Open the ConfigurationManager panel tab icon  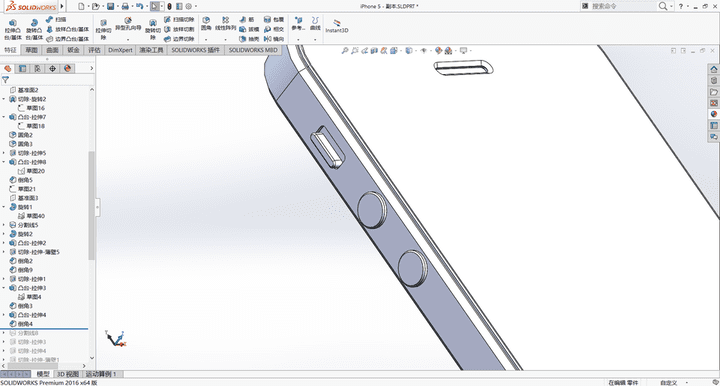37,68
